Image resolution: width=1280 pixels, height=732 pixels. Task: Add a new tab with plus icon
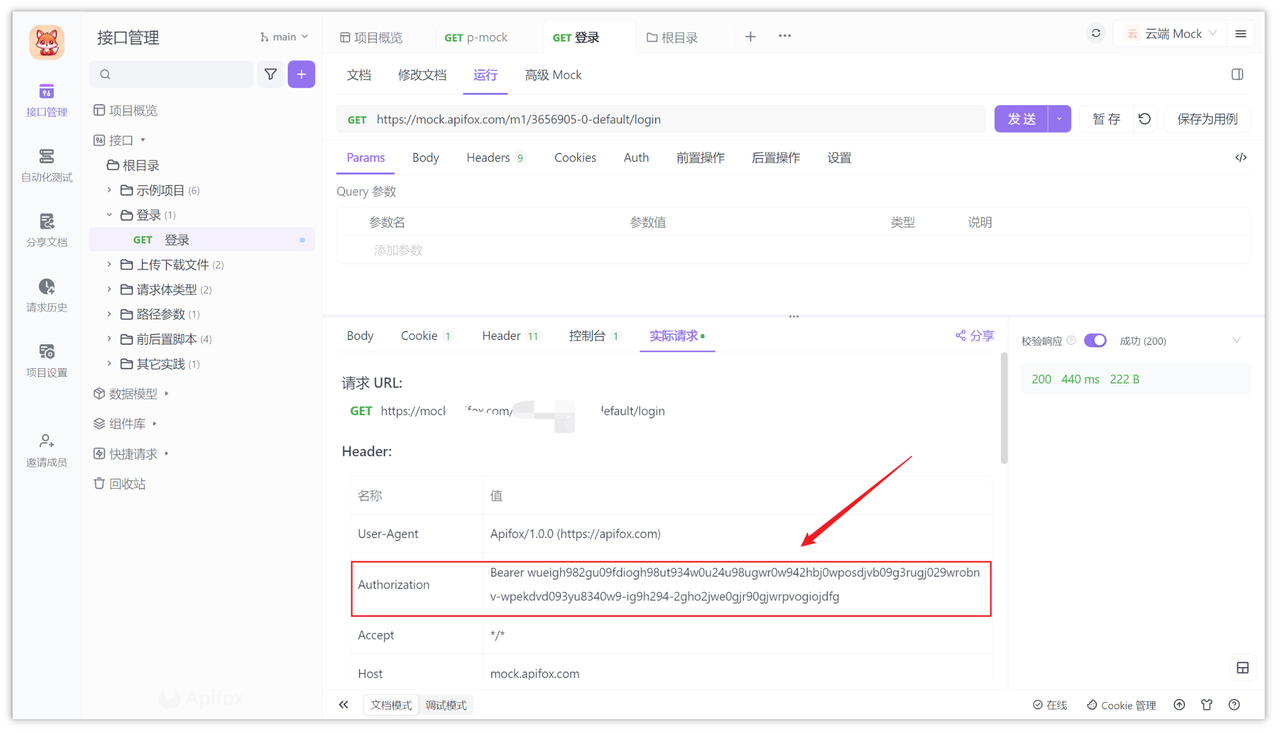750,36
